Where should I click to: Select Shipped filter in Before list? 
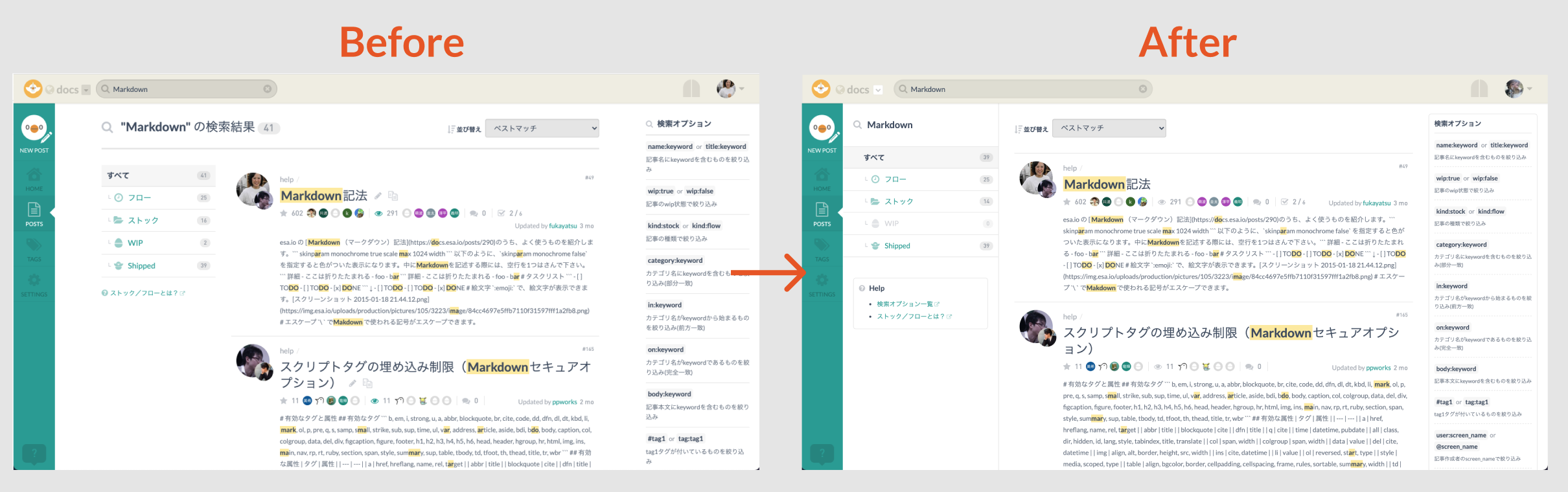click(x=158, y=265)
